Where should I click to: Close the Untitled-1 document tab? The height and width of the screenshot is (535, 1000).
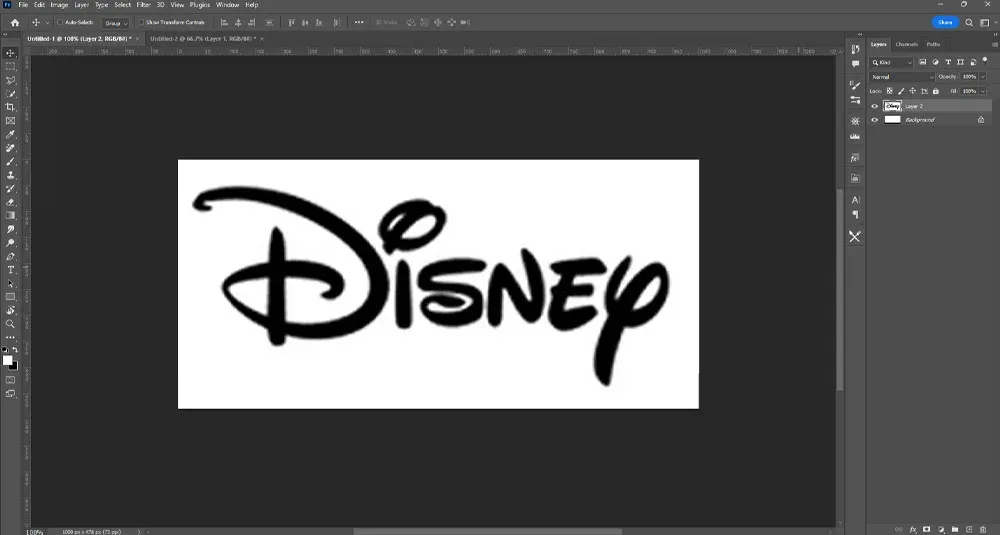pos(137,39)
